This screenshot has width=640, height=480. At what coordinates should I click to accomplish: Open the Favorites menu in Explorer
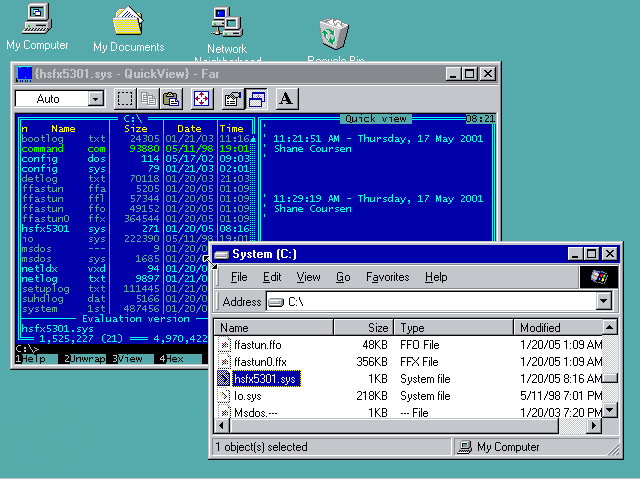tap(387, 277)
